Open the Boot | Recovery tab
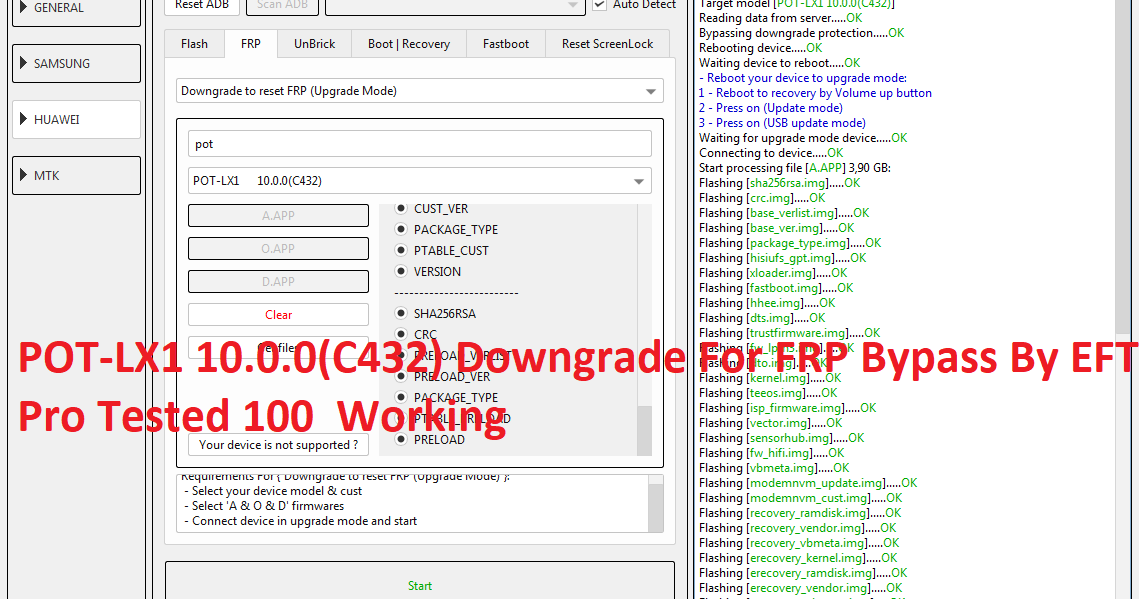Image resolution: width=1139 pixels, height=599 pixels. pyautogui.click(x=408, y=44)
